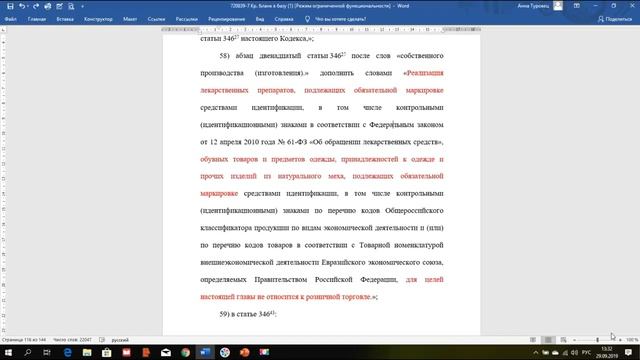The image size is (640, 360).
Task: Click the zoom out minus button
Action: pos(574,340)
